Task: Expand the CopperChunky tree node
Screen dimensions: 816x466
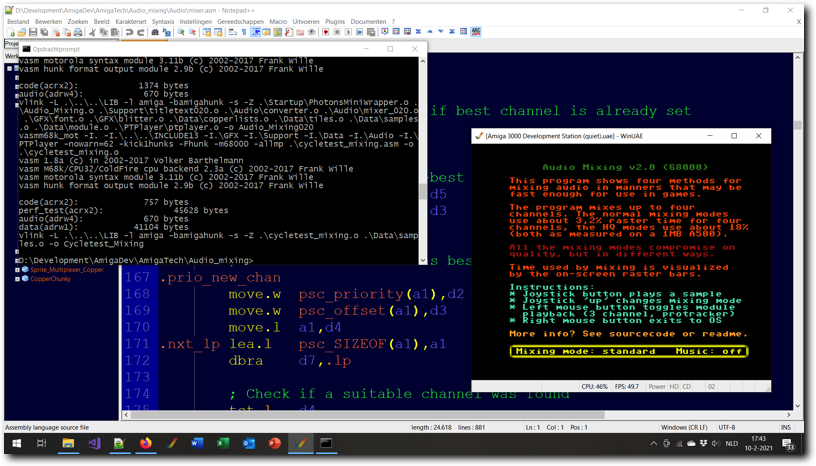Action: 17,279
